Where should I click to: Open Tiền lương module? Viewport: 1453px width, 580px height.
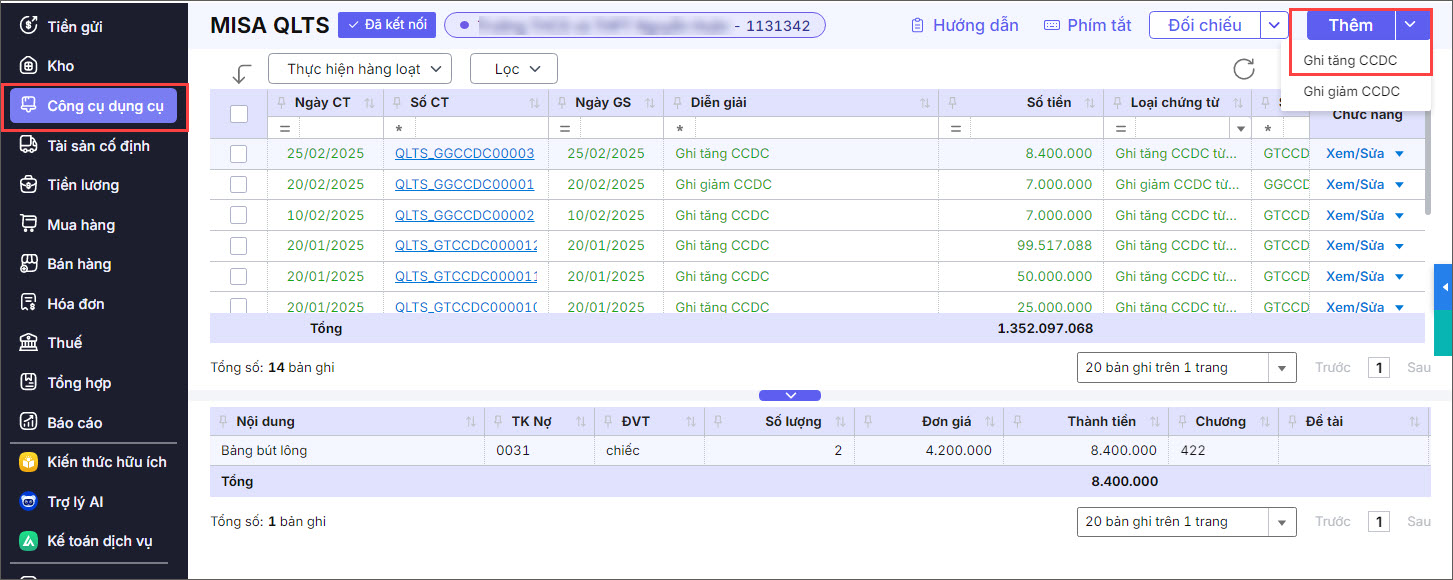[83, 185]
